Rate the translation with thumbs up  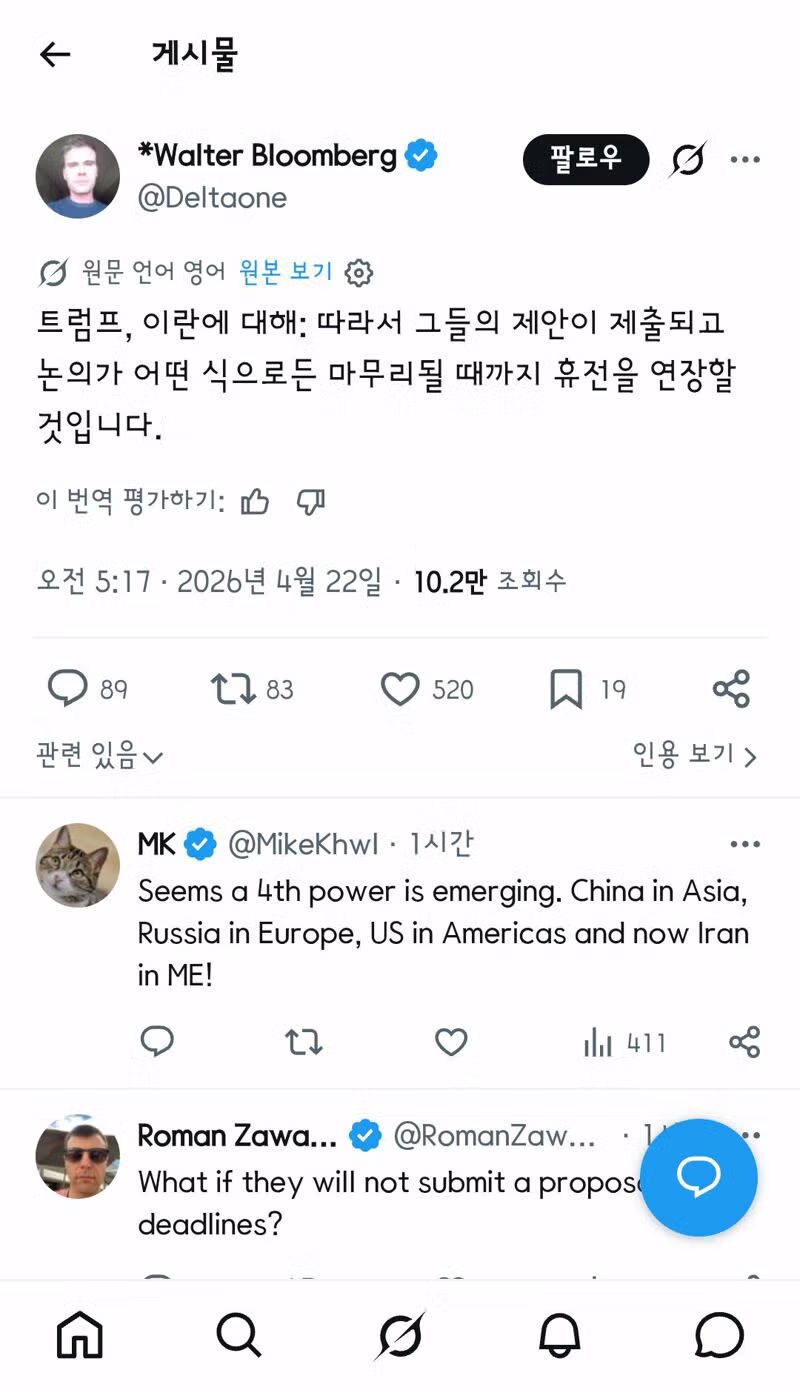tap(255, 503)
